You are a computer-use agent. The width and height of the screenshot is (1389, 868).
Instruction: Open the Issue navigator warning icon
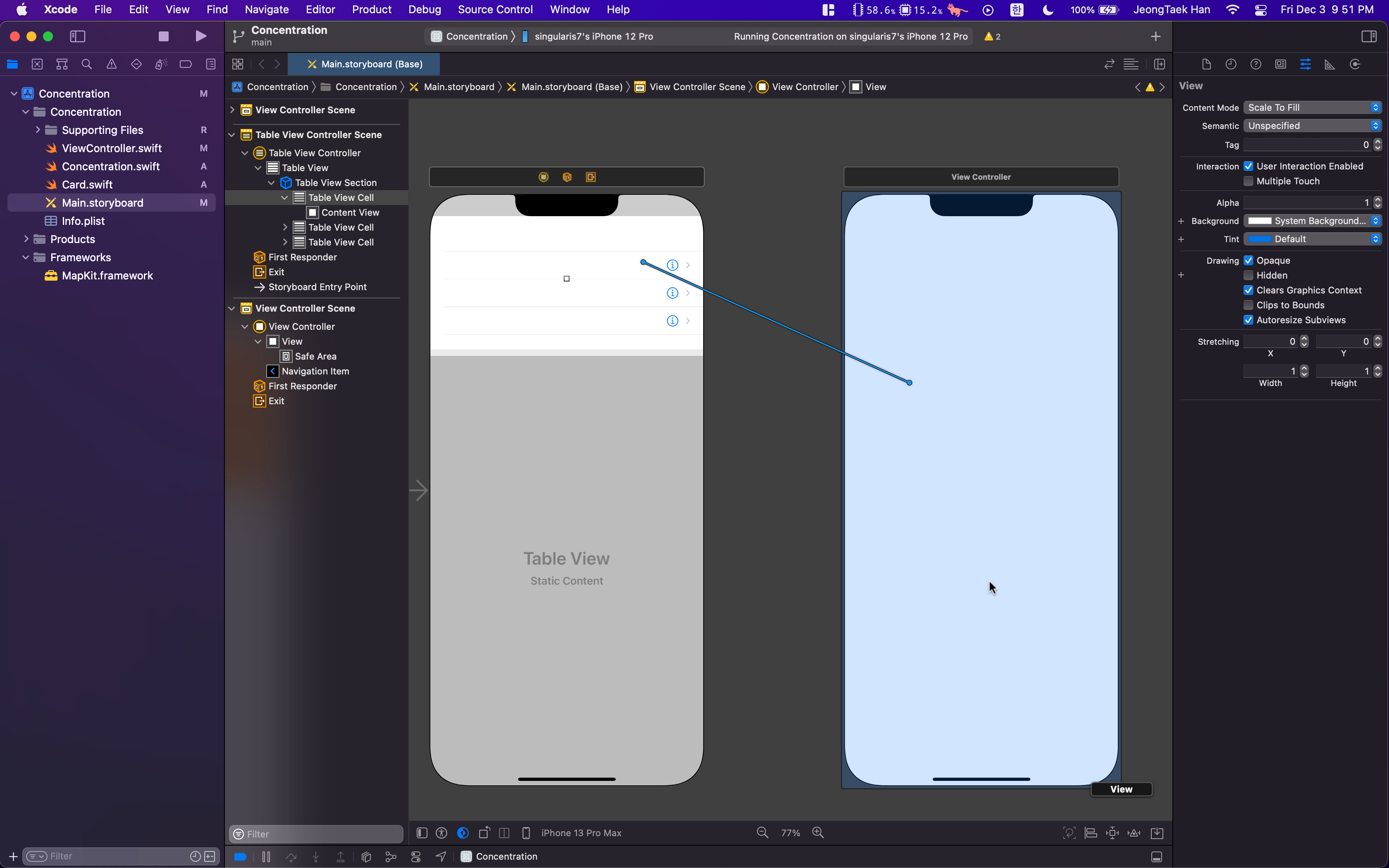[111, 64]
